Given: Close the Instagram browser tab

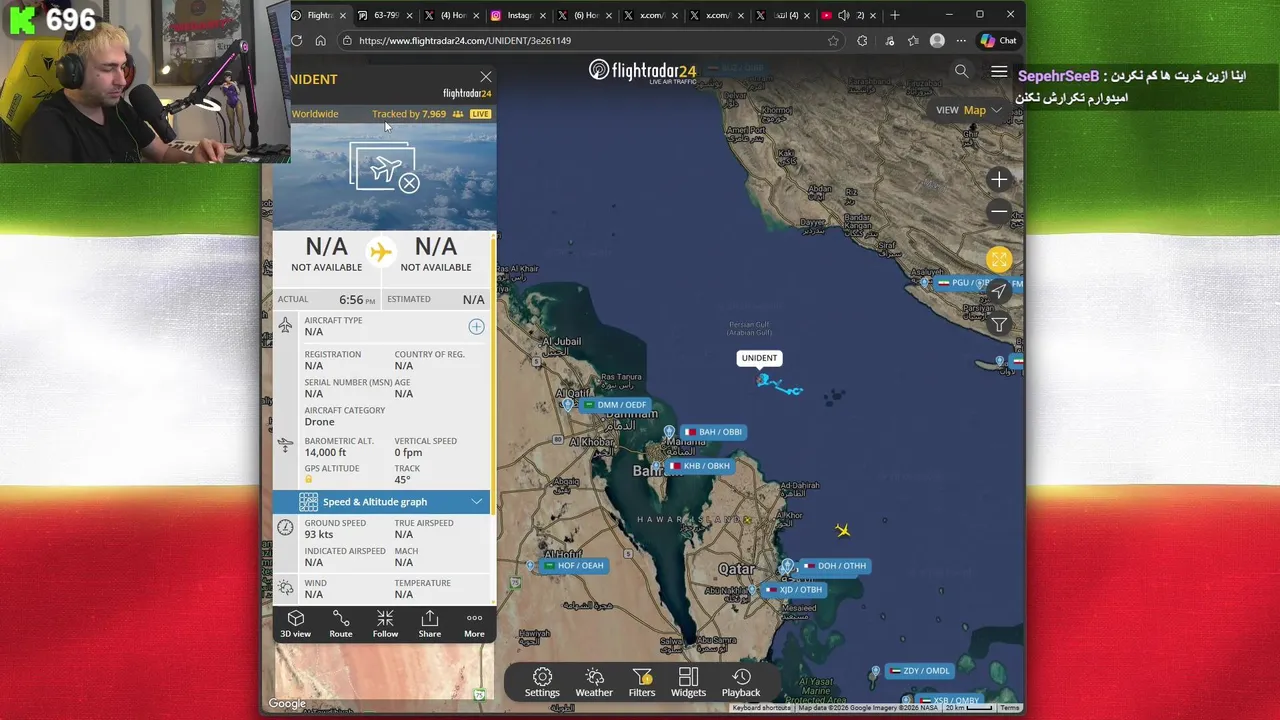Looking at the screenshot, I should tap(543, 16).
